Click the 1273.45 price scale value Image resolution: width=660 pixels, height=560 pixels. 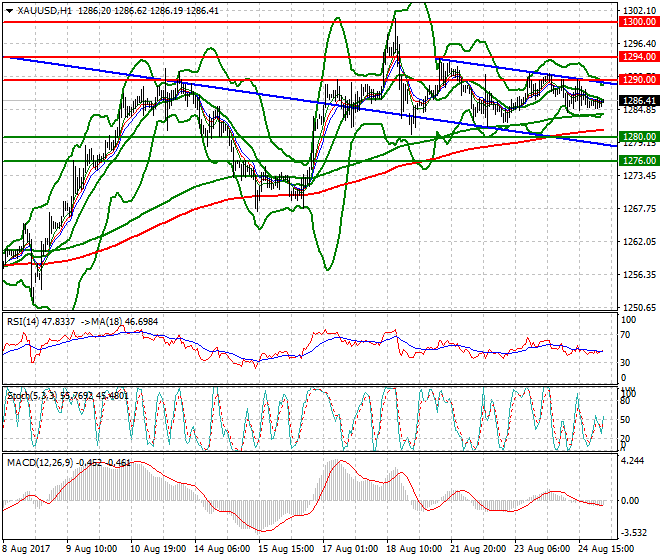639,175
